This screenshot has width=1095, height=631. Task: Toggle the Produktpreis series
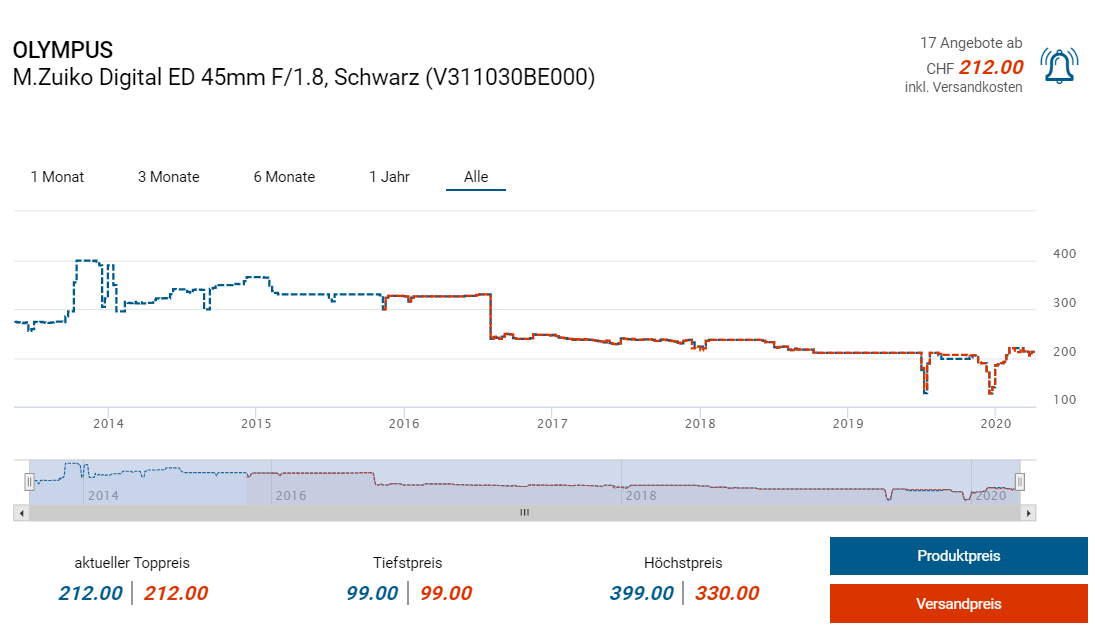point(958,556)
